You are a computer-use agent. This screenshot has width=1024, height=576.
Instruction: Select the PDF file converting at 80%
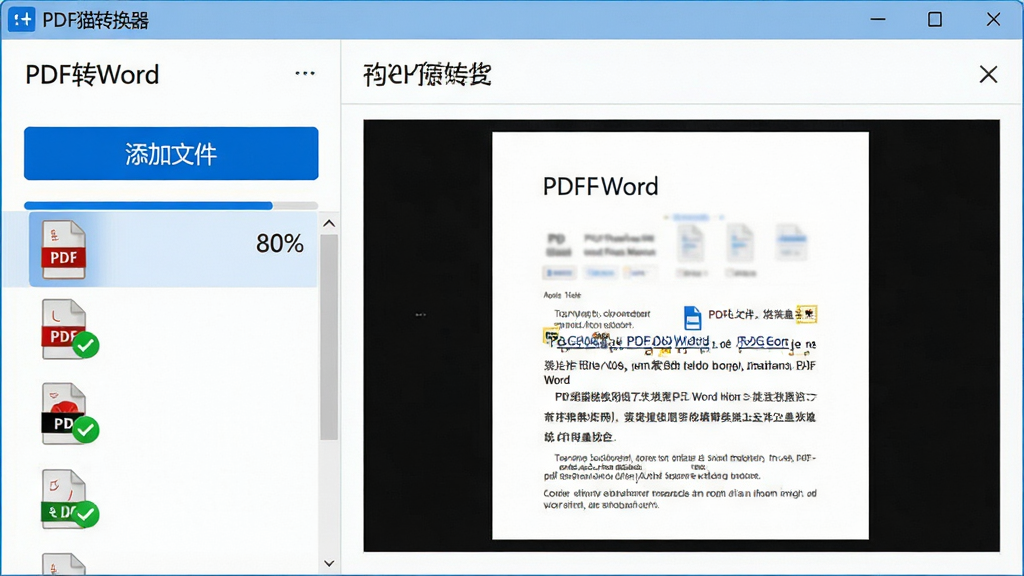tap(160, 249)
